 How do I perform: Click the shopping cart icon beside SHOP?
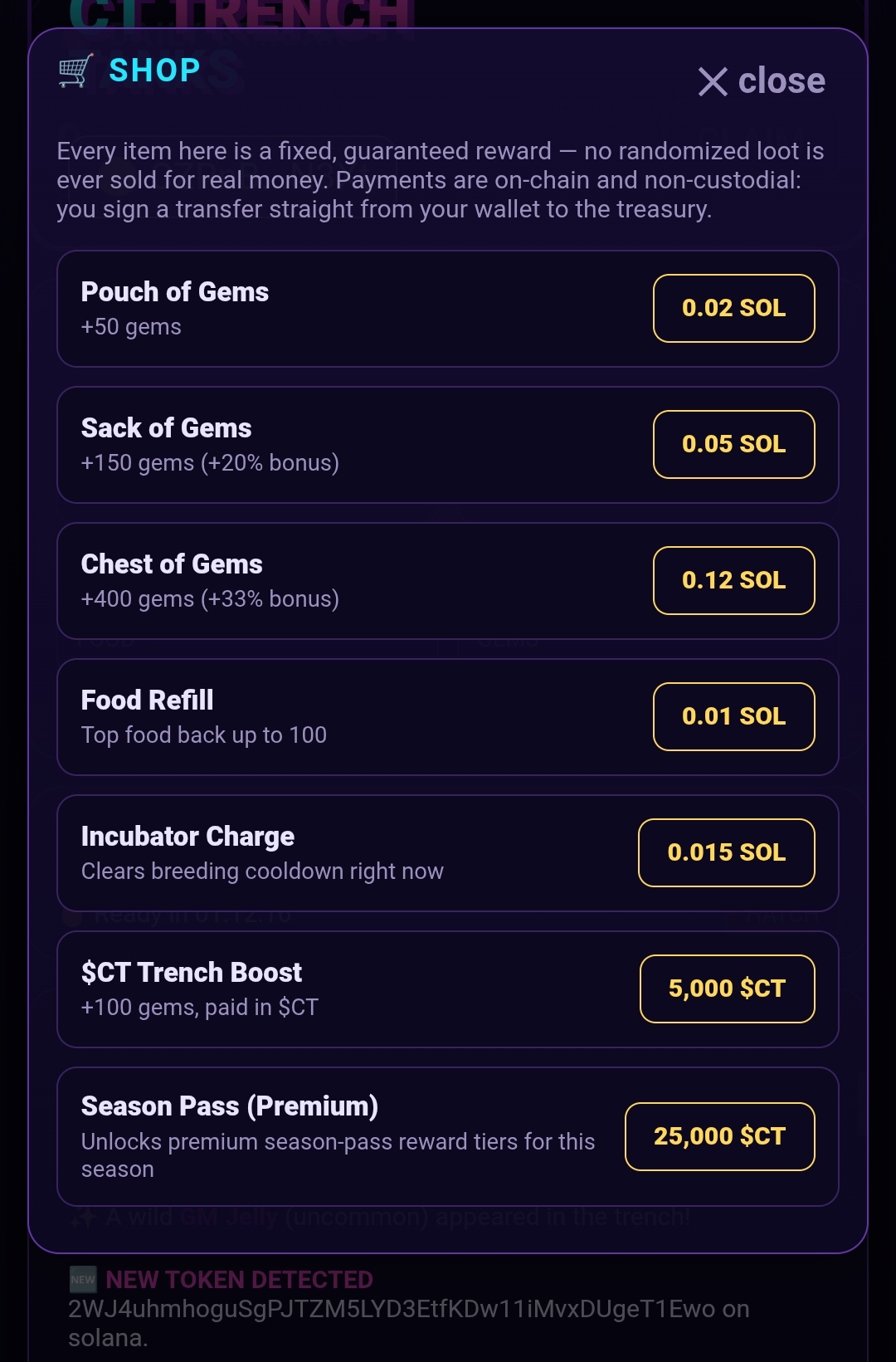[x=75, y=71]
